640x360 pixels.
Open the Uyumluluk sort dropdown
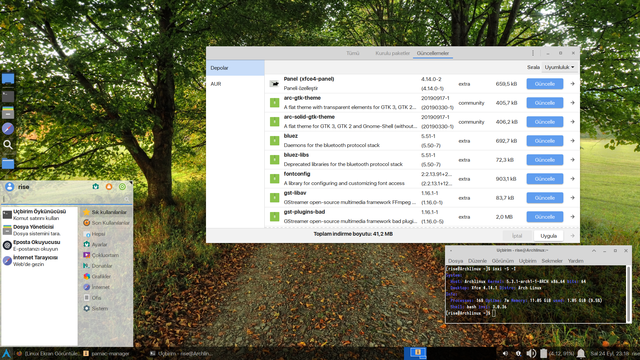559,67
